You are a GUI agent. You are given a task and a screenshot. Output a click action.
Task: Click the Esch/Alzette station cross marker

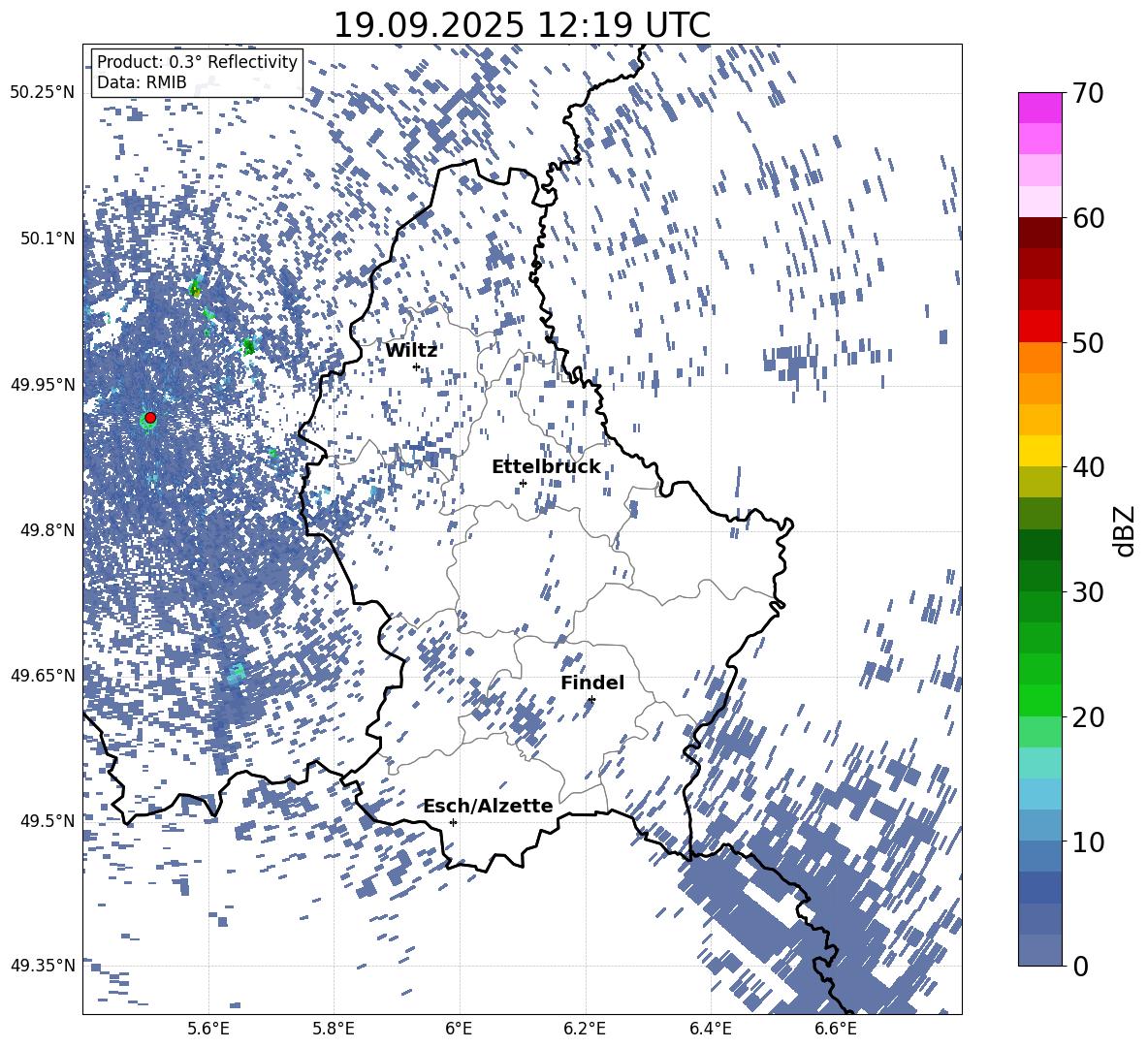pos(453,822)
